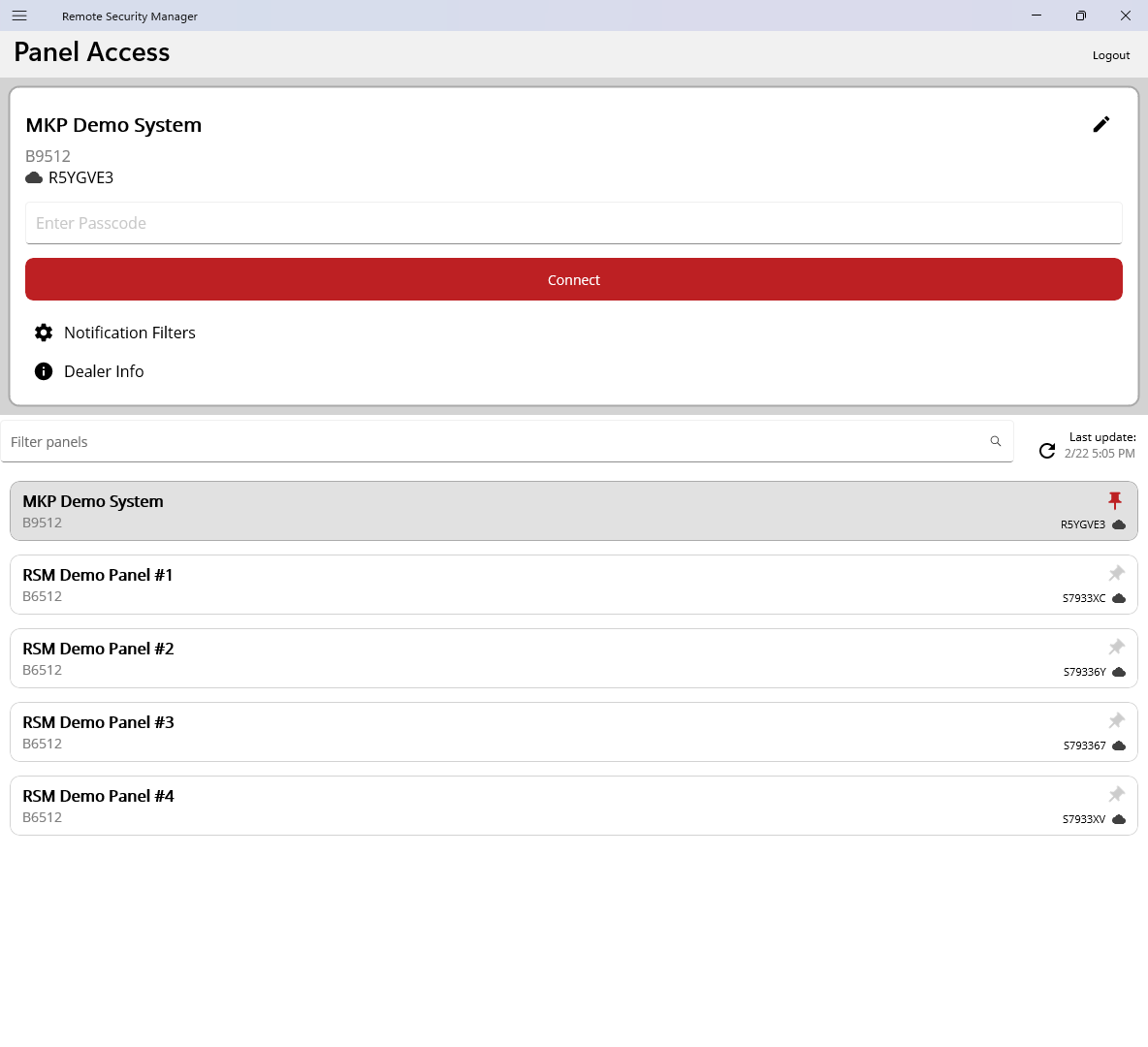The width and height of the screenshot is (1148, 1047).
Task: Open Dealer Info
Action: click(x=104, y=371)
